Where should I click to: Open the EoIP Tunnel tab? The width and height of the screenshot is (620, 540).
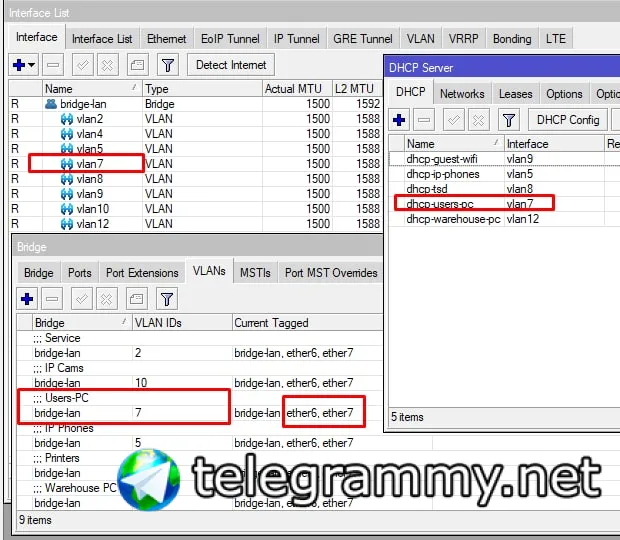(230, 39)
